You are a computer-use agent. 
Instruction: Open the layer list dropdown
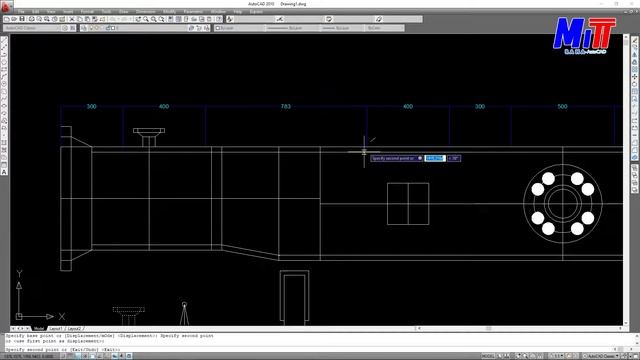coord(139,28)
